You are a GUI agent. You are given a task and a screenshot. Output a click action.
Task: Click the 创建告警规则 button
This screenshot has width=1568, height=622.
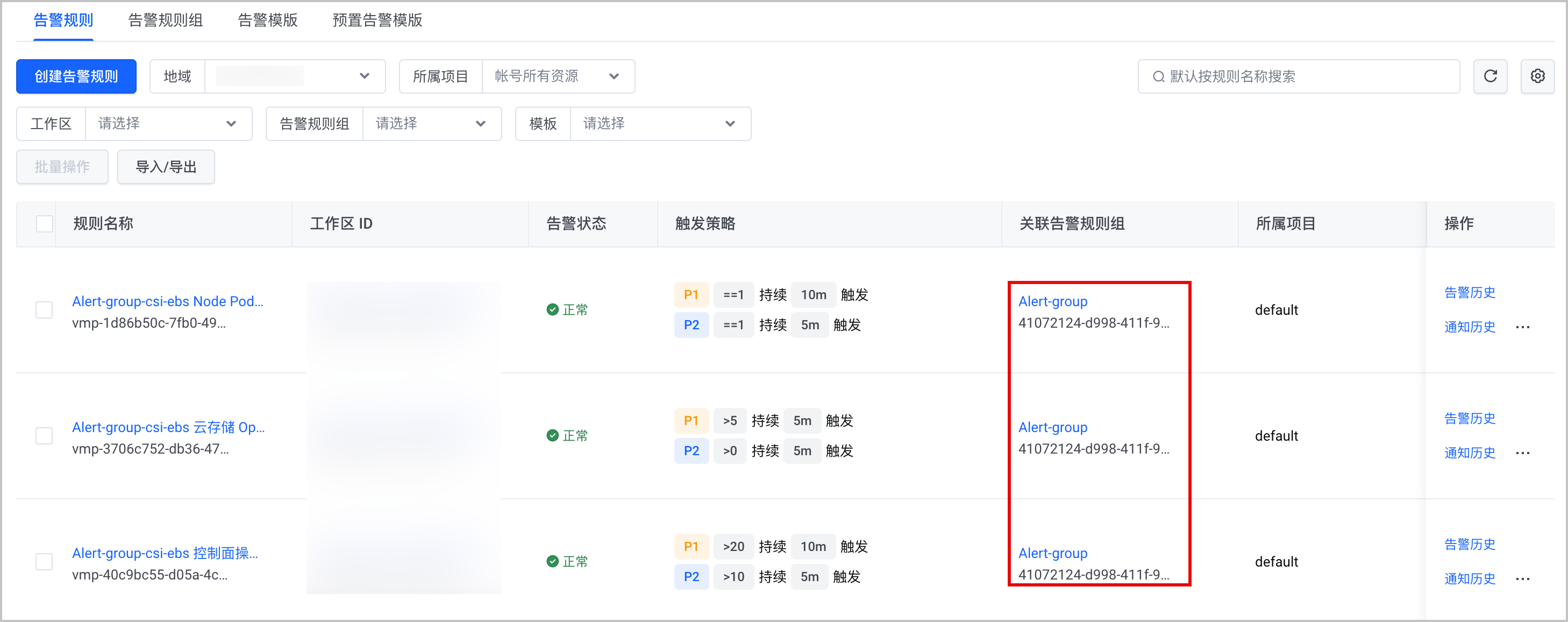click(76, 76)
